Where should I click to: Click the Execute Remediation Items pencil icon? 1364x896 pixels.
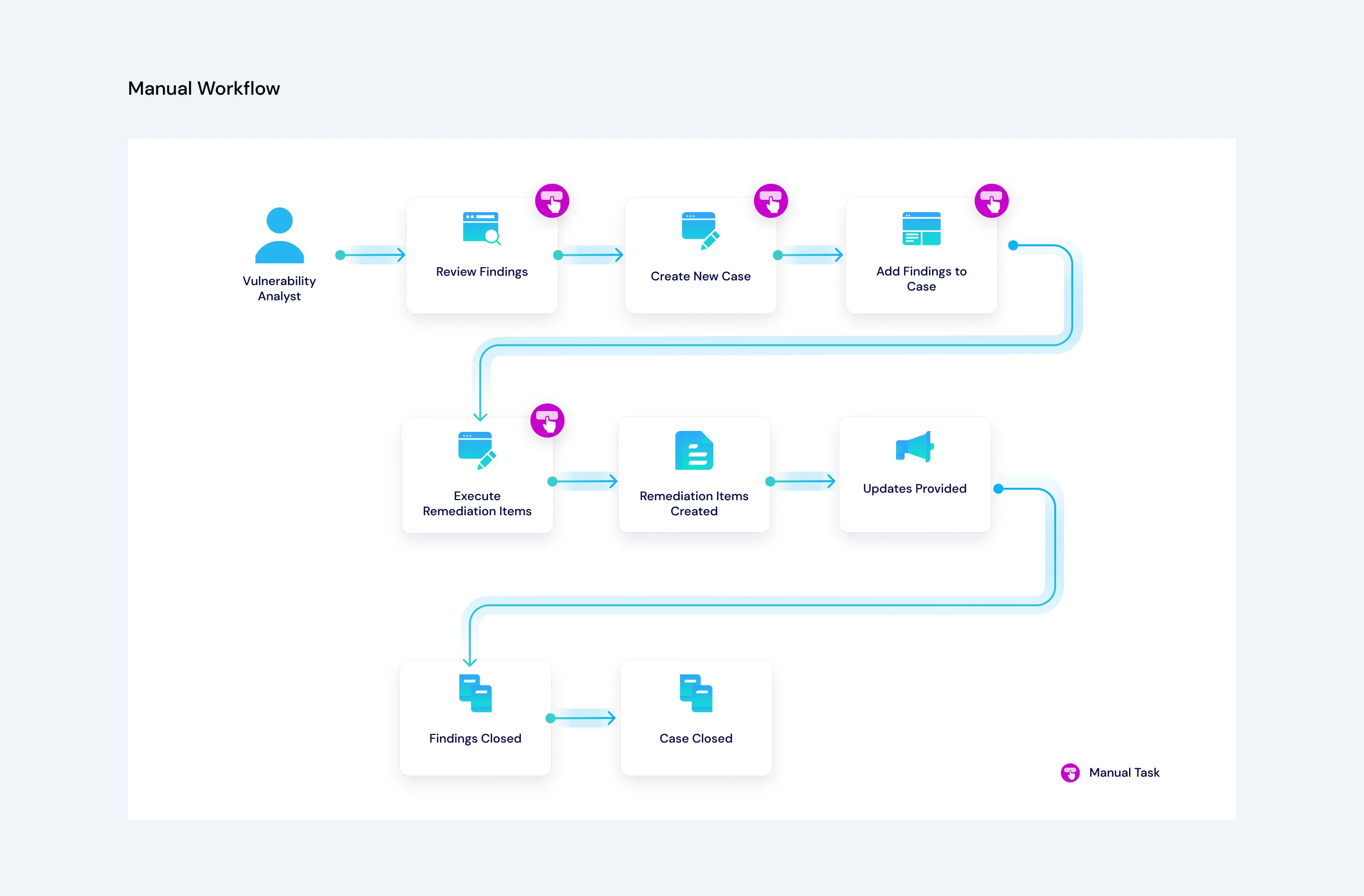click(x=477, y=451)
